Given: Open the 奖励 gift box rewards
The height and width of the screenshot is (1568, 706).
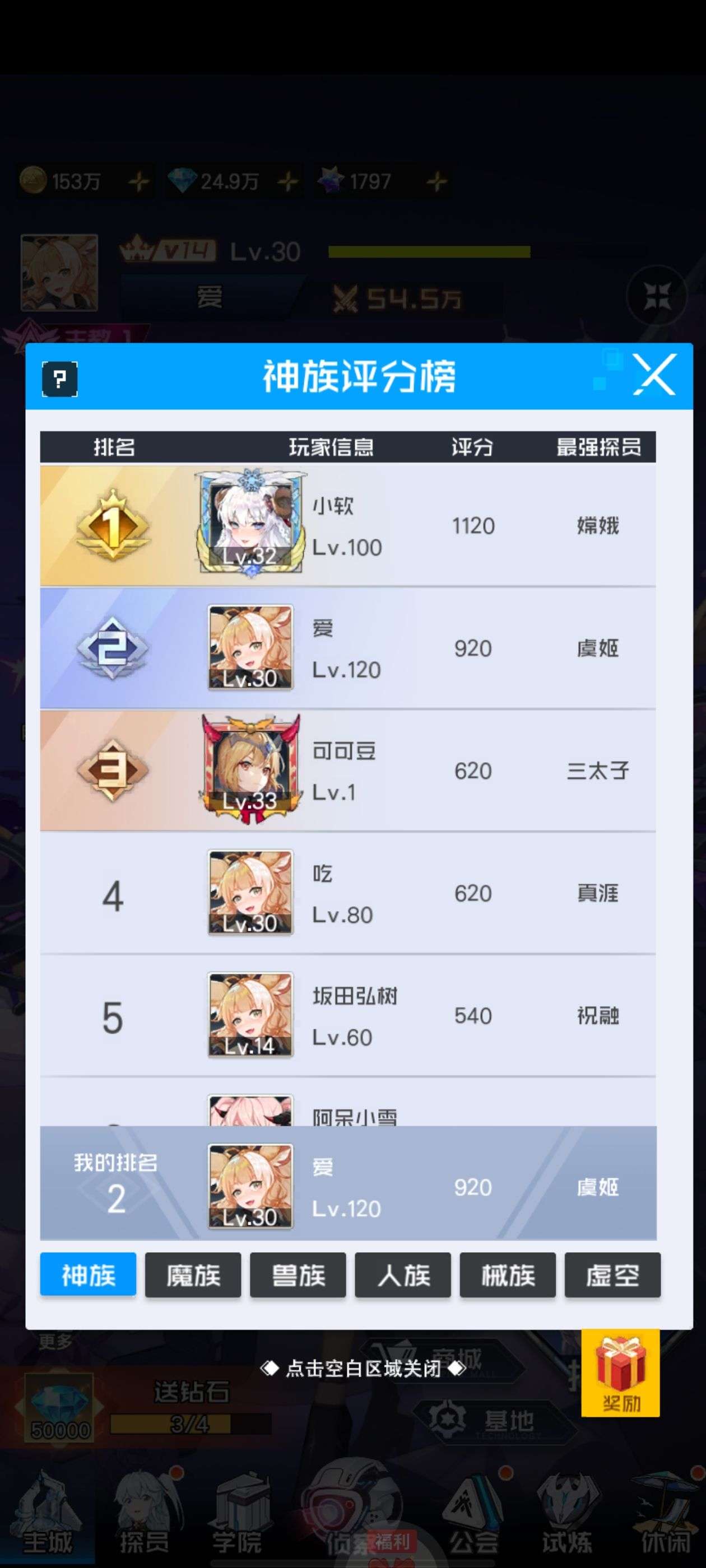Looking at the screenshot, I should click(620, 1373).
